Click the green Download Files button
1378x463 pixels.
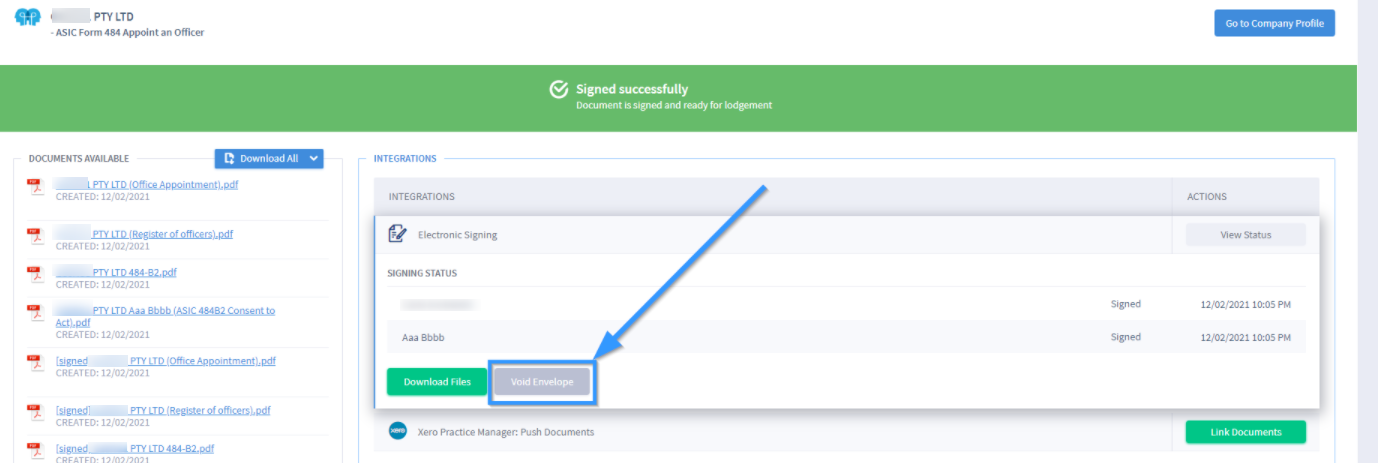437,382
